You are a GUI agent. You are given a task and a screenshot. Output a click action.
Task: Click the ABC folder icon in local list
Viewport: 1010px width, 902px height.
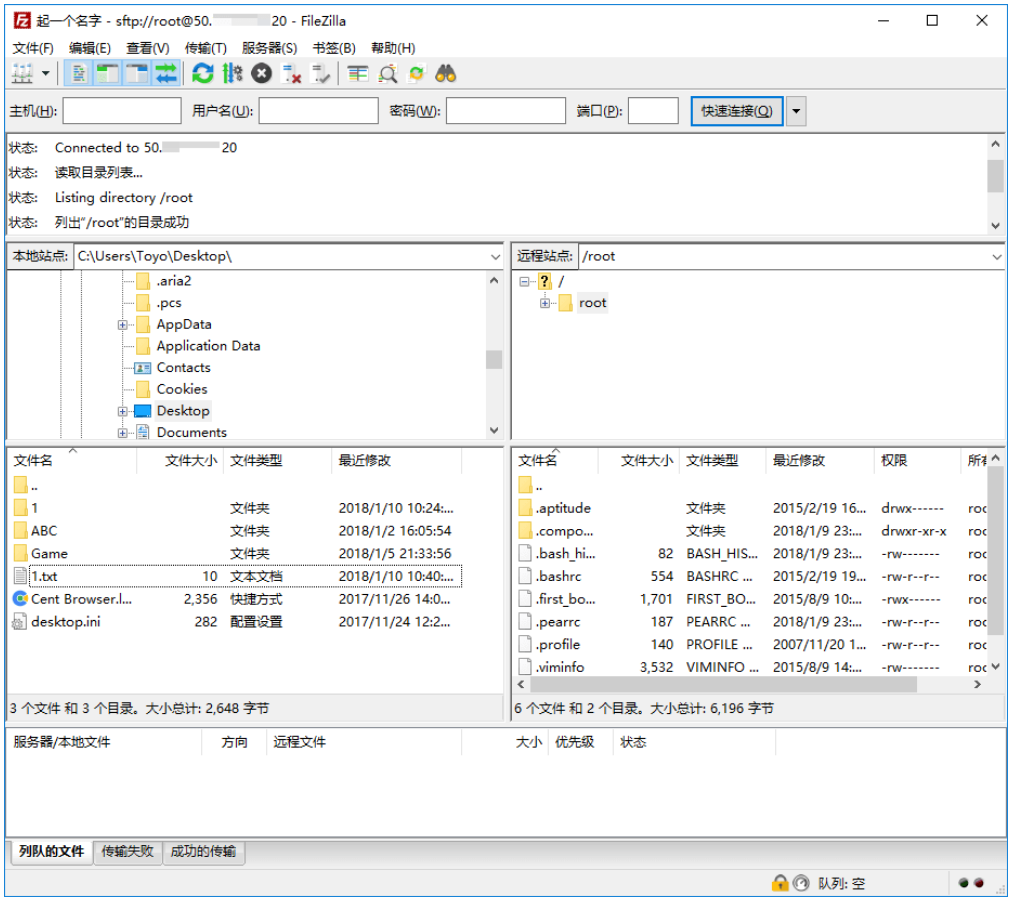pyautogui.click(x=20, y=531)
